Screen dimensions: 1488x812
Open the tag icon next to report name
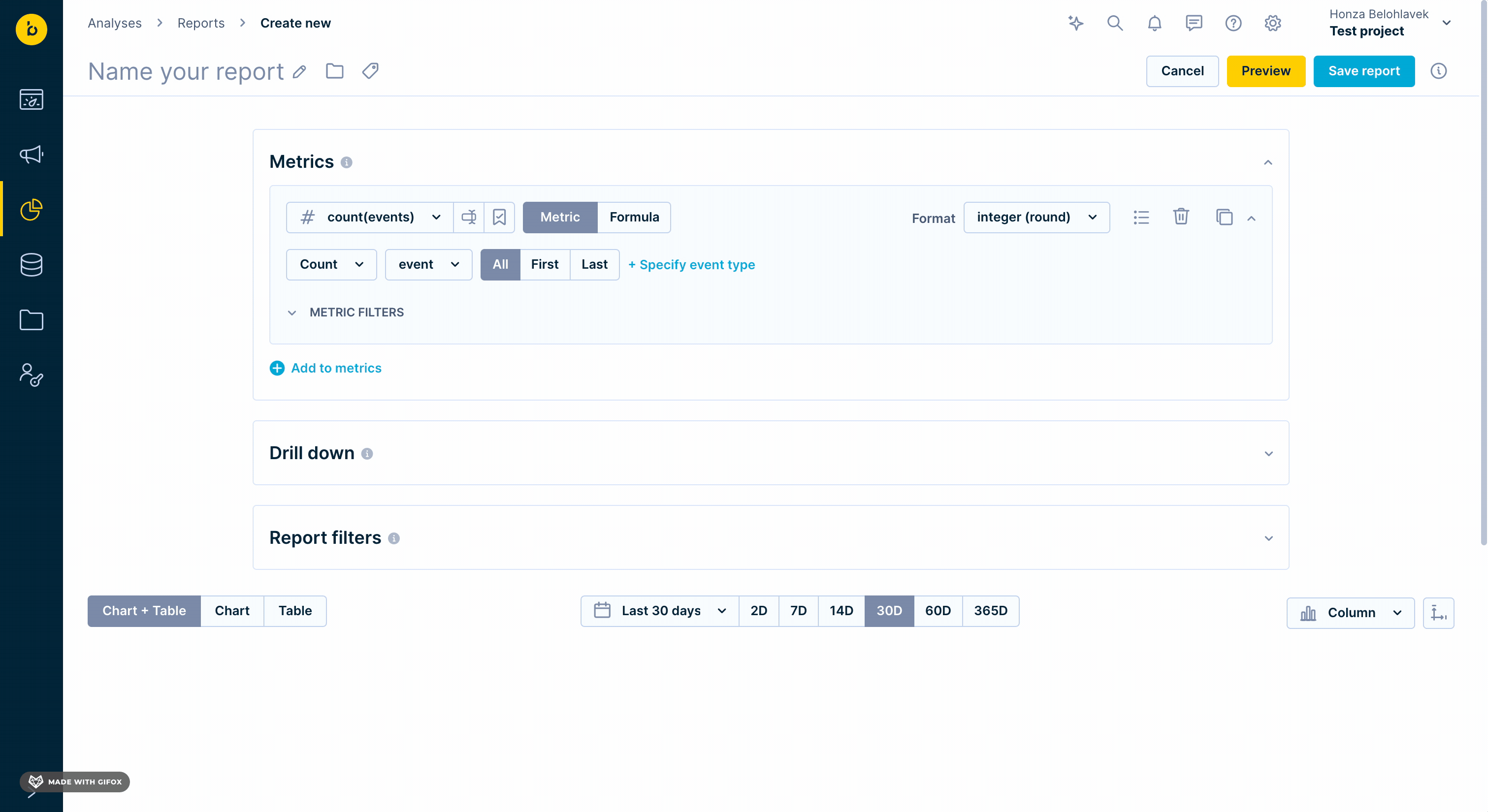[x=370, y=71]
